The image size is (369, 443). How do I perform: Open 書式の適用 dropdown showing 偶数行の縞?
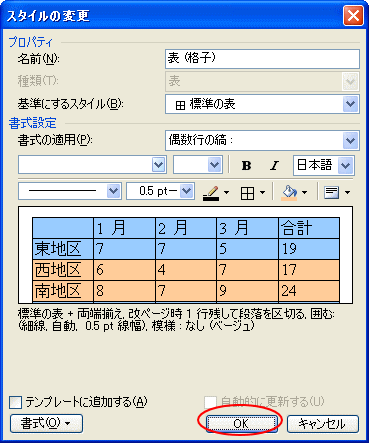click(x=351, y=140)
